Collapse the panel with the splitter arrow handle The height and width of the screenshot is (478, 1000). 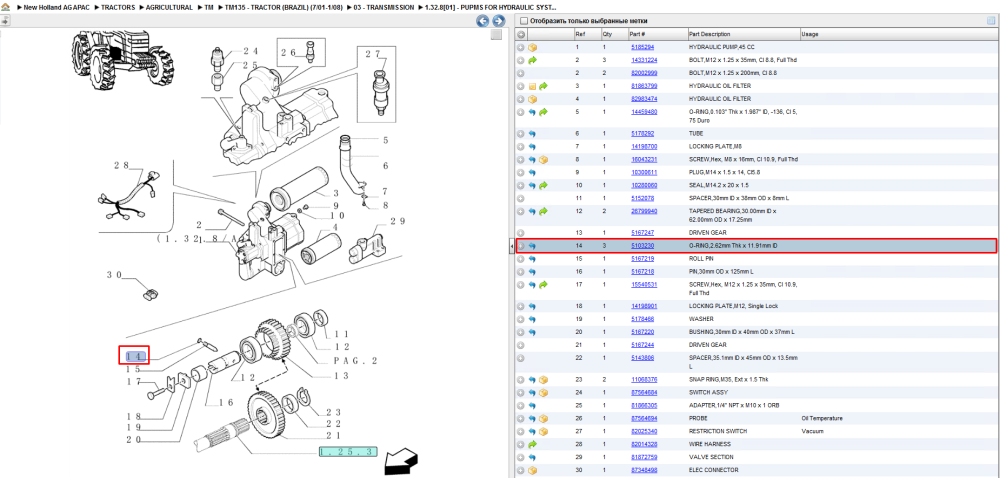click(x=511, y=246)
